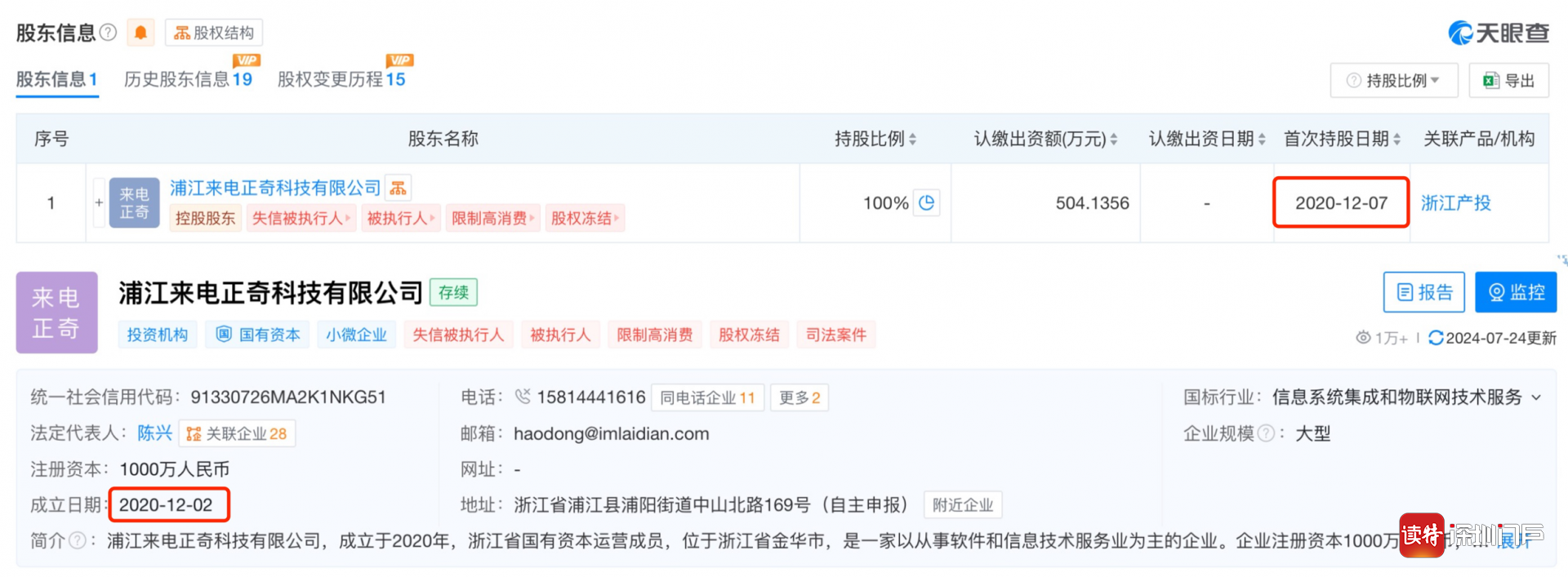The height and width of the screenshot is (577, 1568).
Task: Click the eye views icon beside 1万+
Action: click(x=1363, y=338)
